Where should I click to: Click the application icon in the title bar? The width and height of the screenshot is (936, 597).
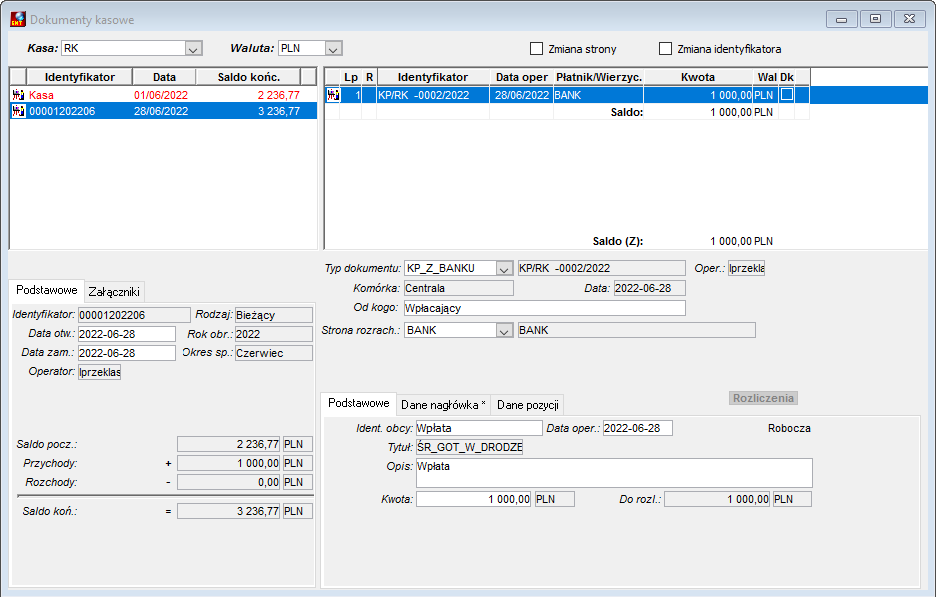pos(18,19)
